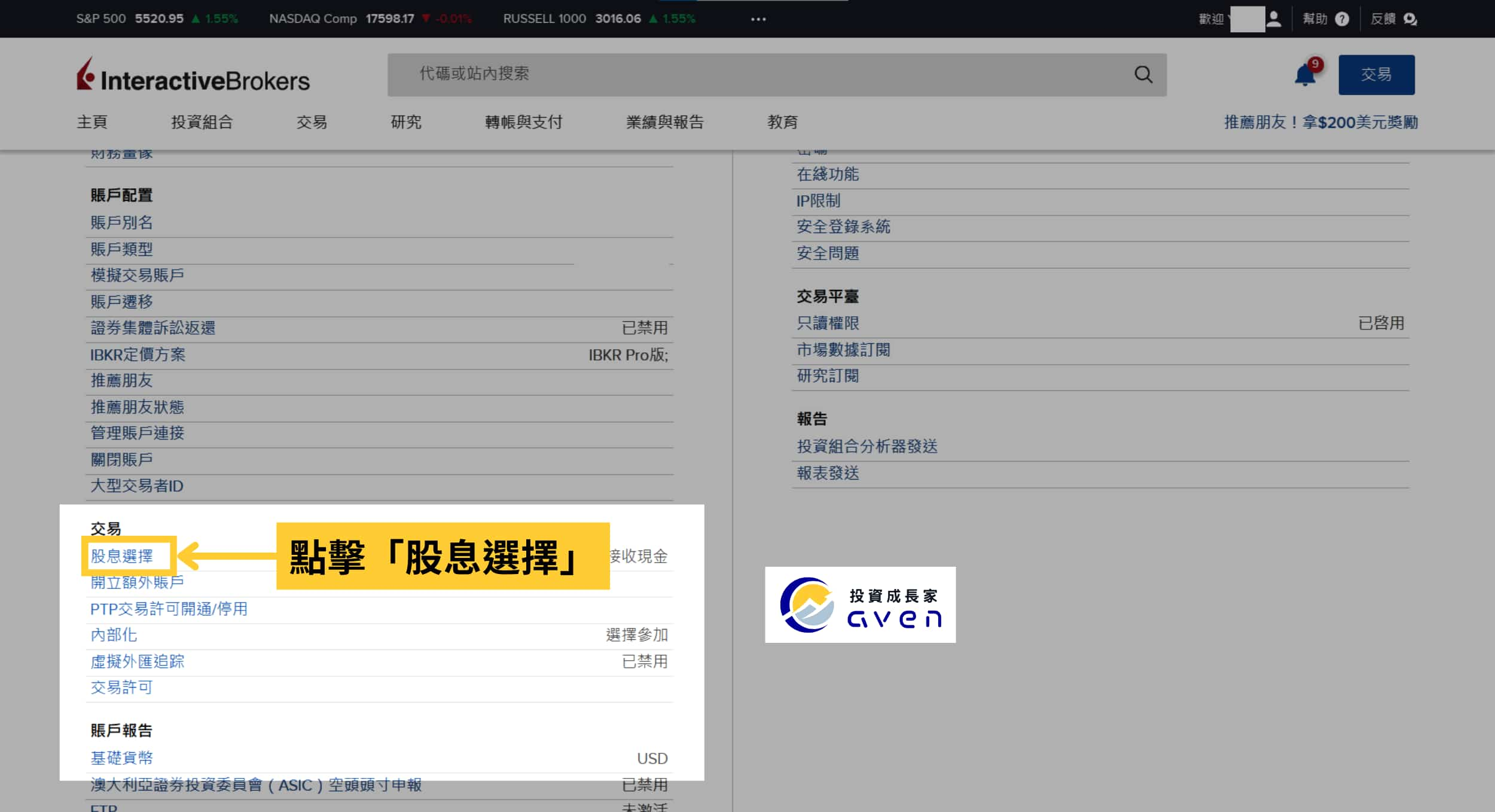Click 已啓用 status next to 只讀權限
Image resolution: width=1495 pixels, height=812 pixels.
coord(1381,323)
